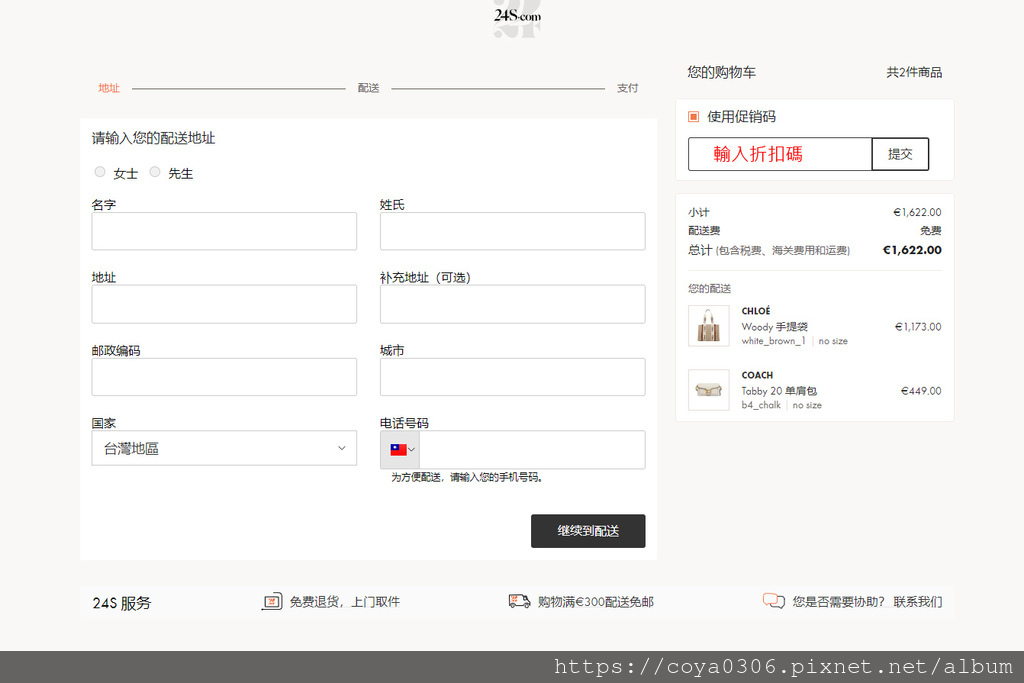Screen dimensions: 1024x683
Task: Click the chat bubble assistance icon
Action: click(x=774, y=601)
